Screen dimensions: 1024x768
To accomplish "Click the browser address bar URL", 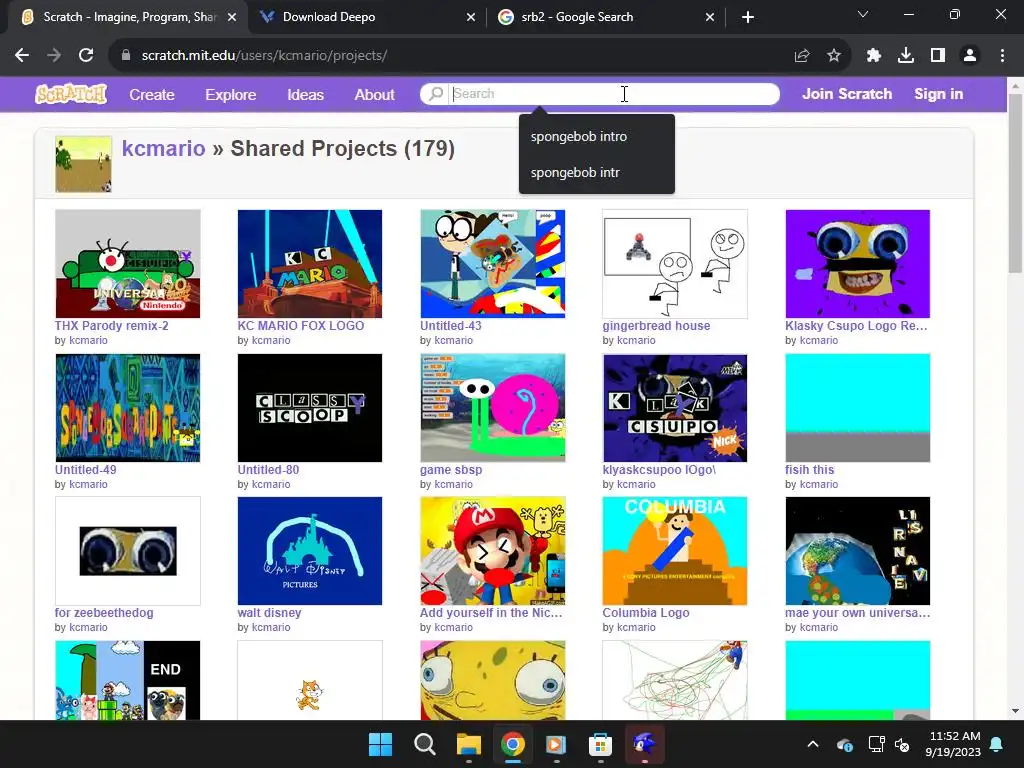I will [264, 56].
